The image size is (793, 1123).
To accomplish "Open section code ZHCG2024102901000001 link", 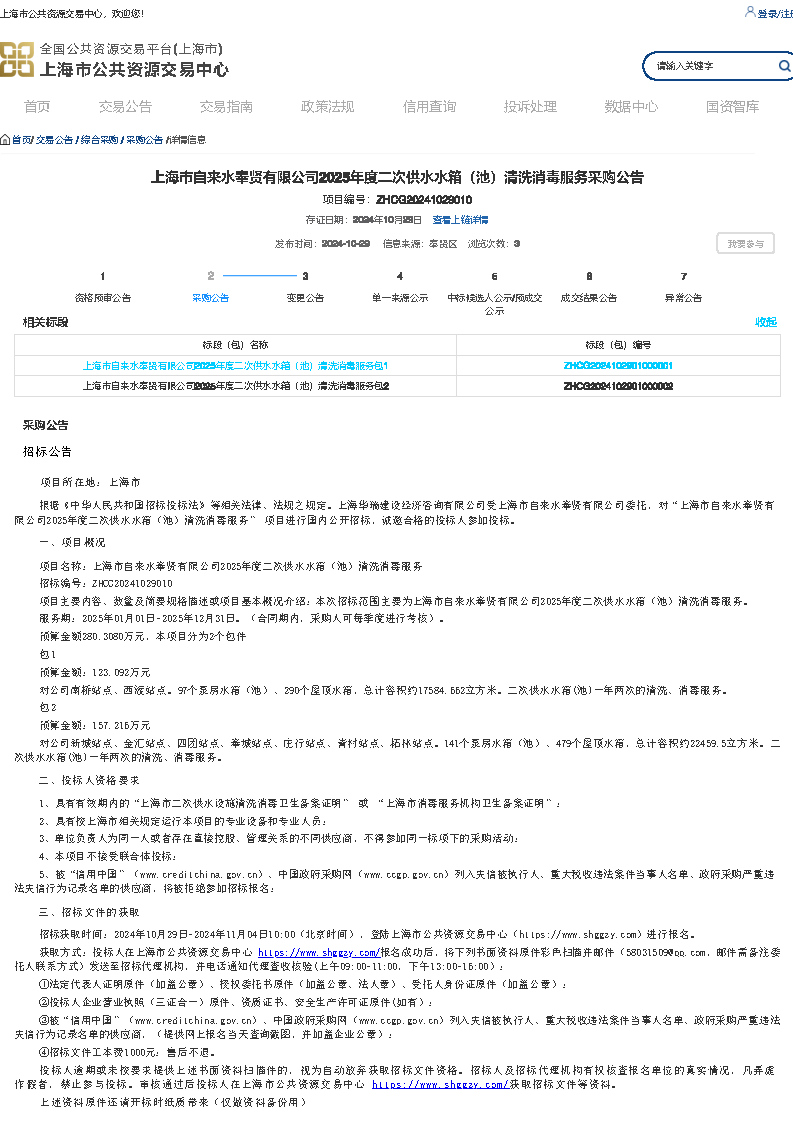I will point(617,366).
